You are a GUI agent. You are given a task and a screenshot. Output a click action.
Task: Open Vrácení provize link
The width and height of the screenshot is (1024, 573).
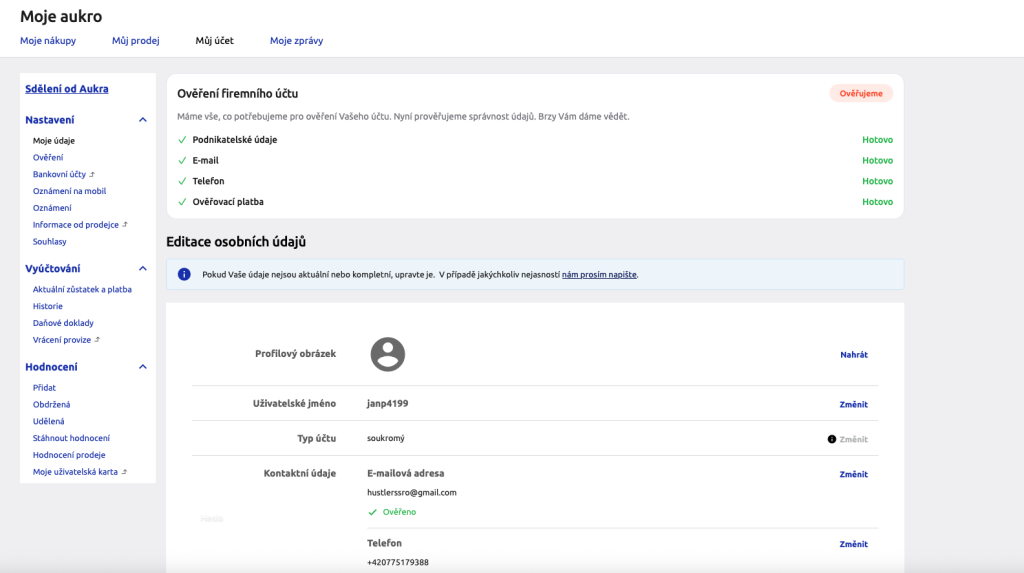[62, 340]
